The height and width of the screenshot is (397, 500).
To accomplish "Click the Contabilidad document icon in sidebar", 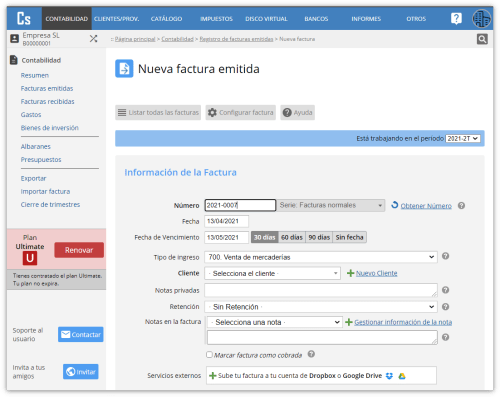I will point(14,60).
